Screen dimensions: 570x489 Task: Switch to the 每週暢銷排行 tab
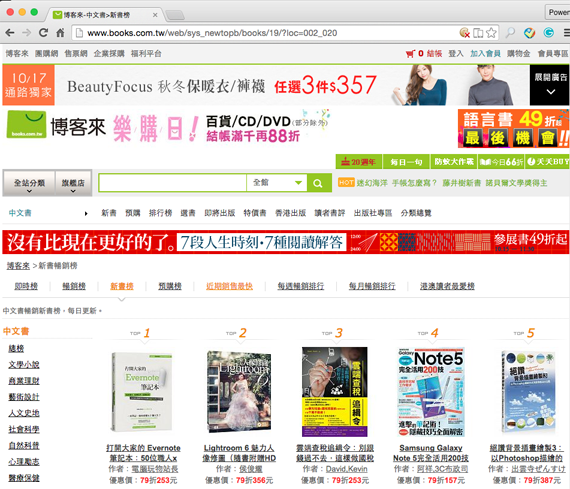301,286
